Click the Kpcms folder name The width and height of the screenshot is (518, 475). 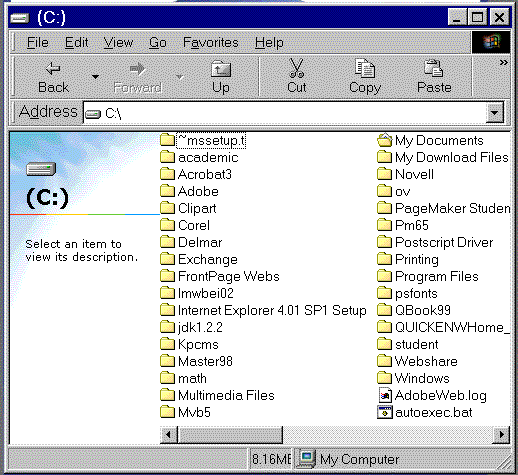click(x=198, y=344)
